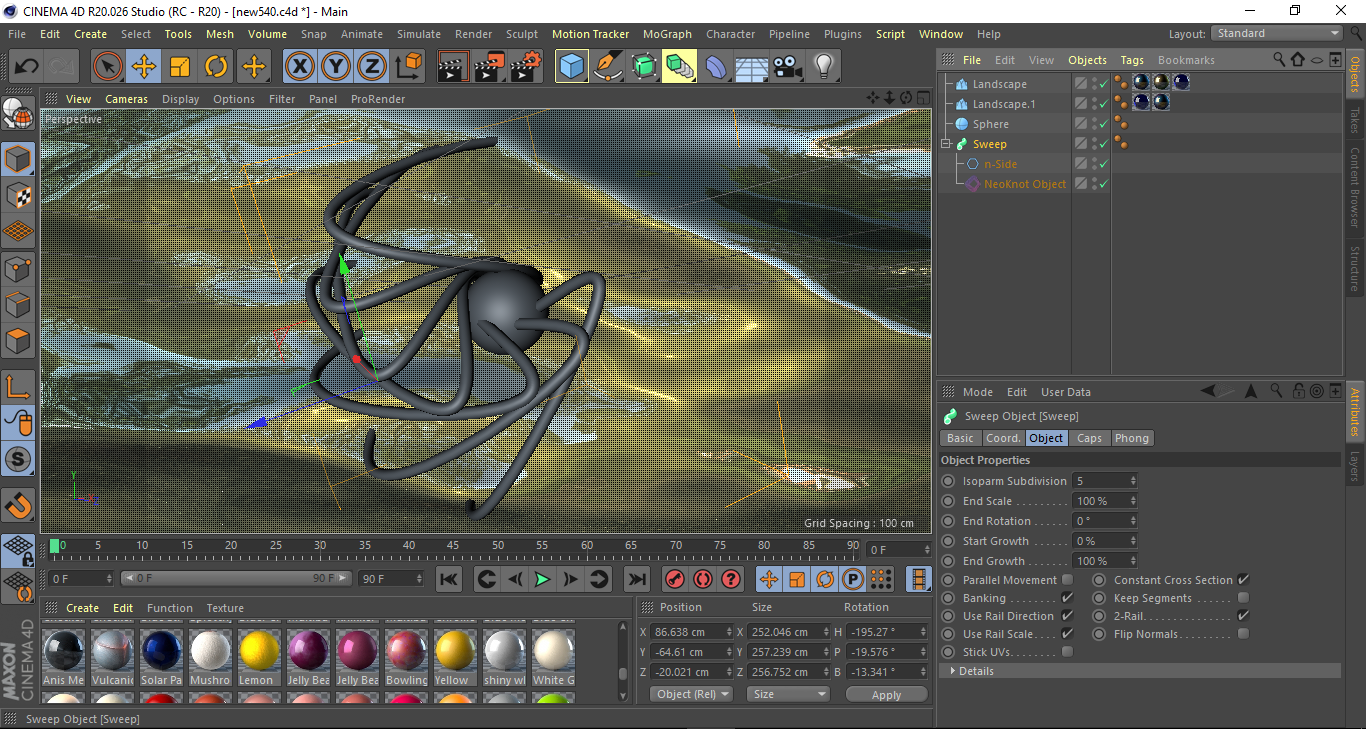Screen dimensions: 1366x729
Task: Click the Undo arrow icon
Action: pos(27,67)
